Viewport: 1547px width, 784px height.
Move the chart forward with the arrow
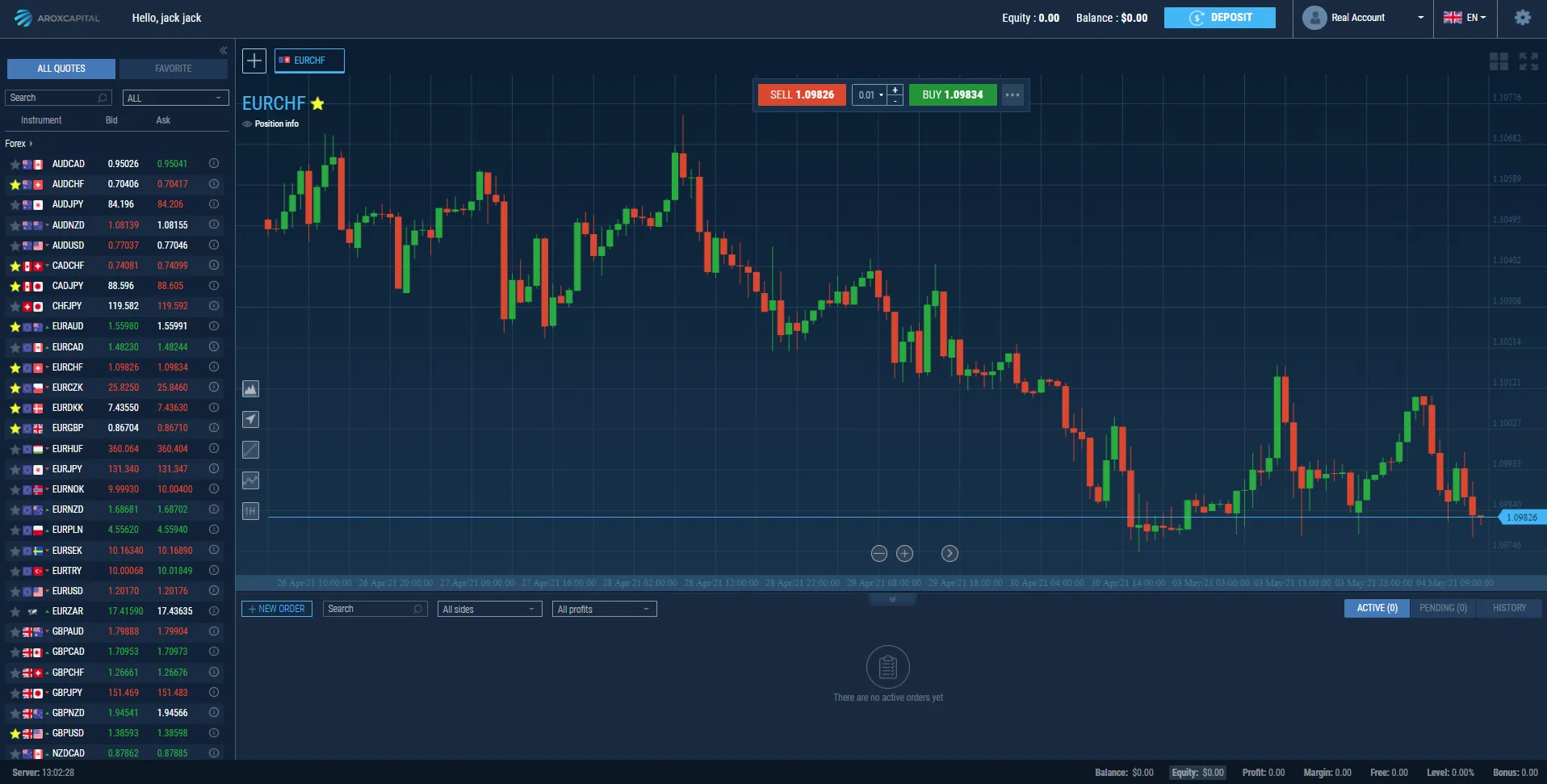950,553
